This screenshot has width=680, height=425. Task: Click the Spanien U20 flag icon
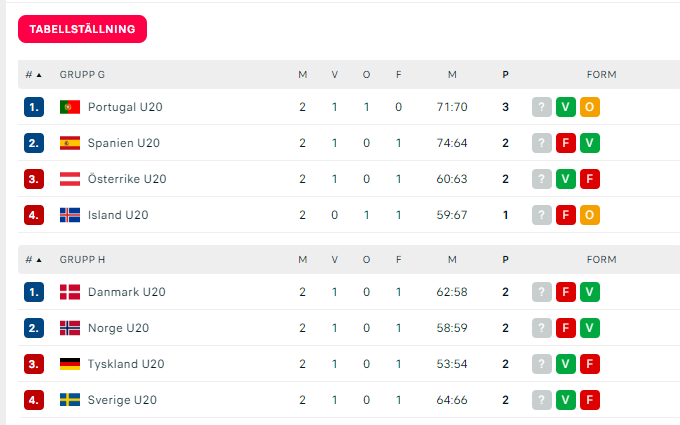coord(70,143)
